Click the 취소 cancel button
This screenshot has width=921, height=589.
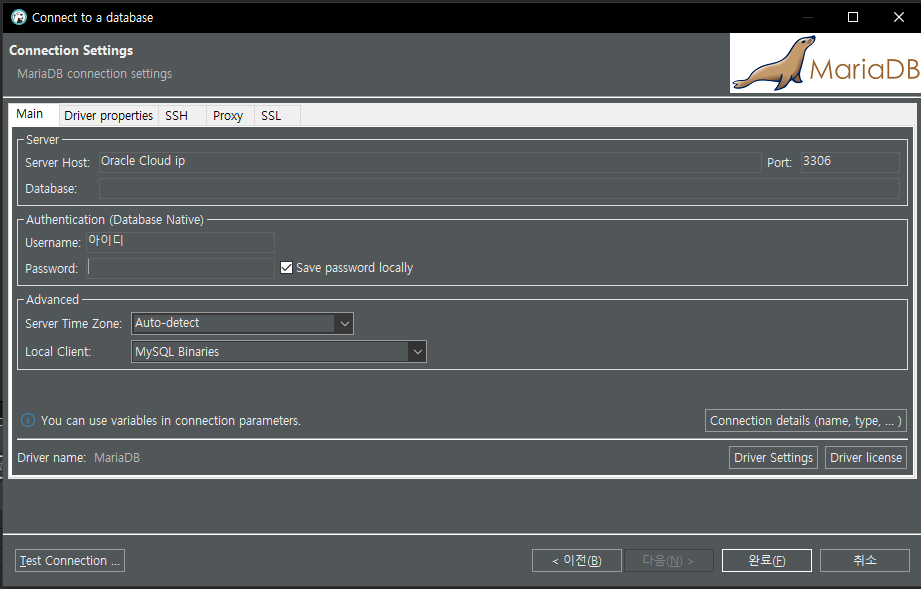pyautogui.click(x=865, y=561)
